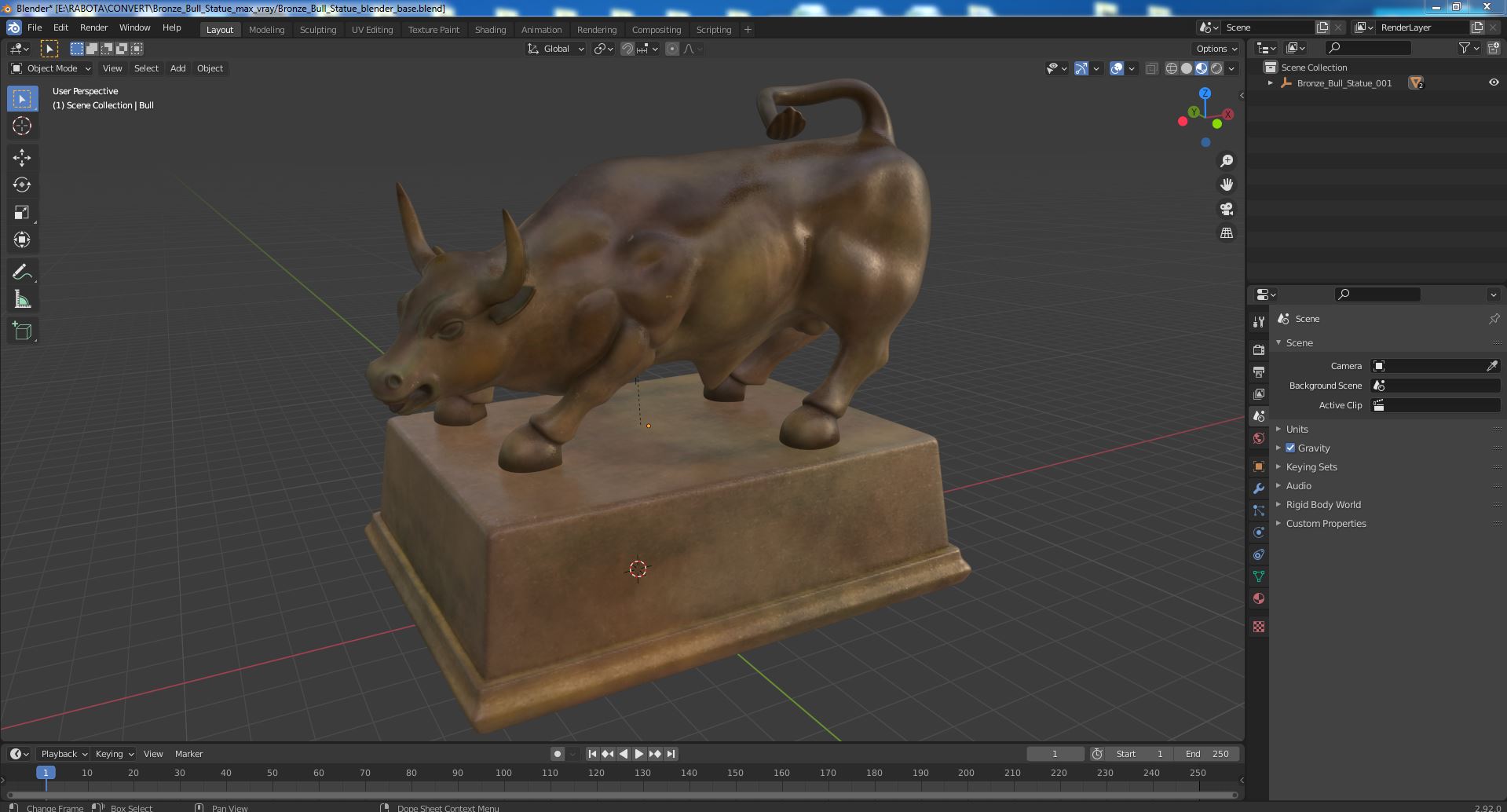Expand the Audio panel
The image size is (1507, 812).
(x=1298, y=485)
